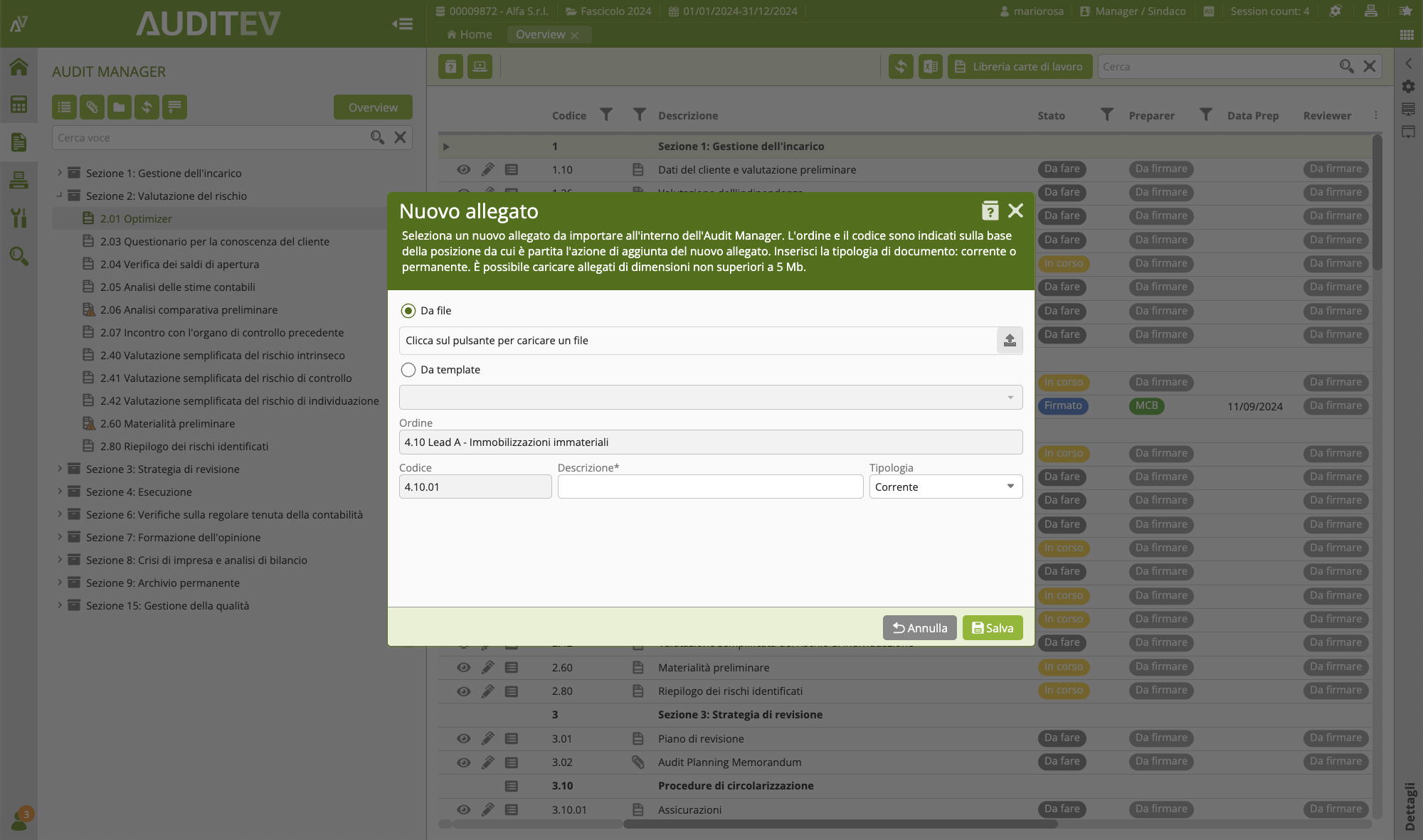The height and width of the screenshot is (840, 1423).
Task: Click the Salva button
Action: click(992, 627)
